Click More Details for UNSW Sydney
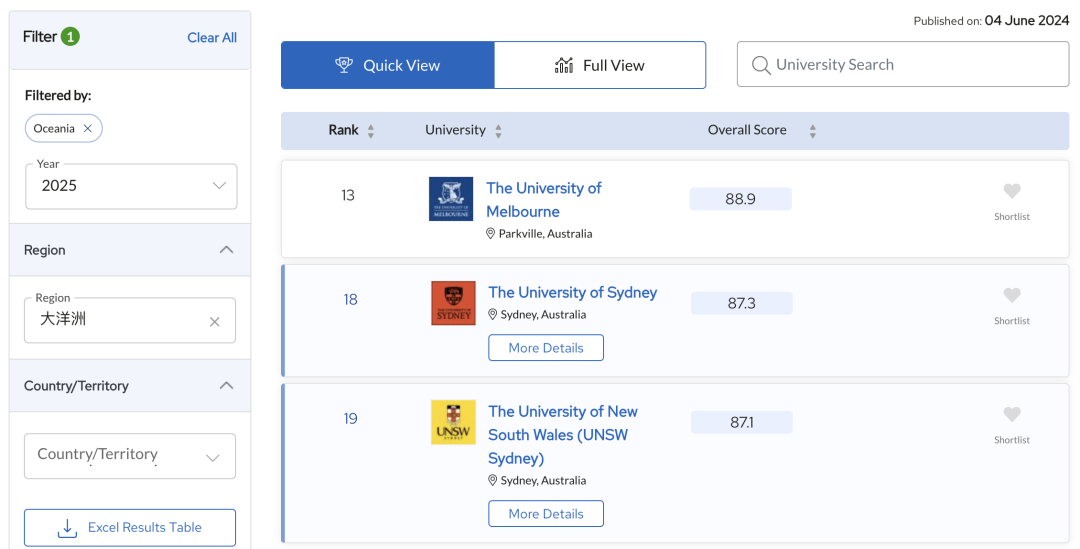Viewport: 1080px width, 549px height. pos(546,514)
